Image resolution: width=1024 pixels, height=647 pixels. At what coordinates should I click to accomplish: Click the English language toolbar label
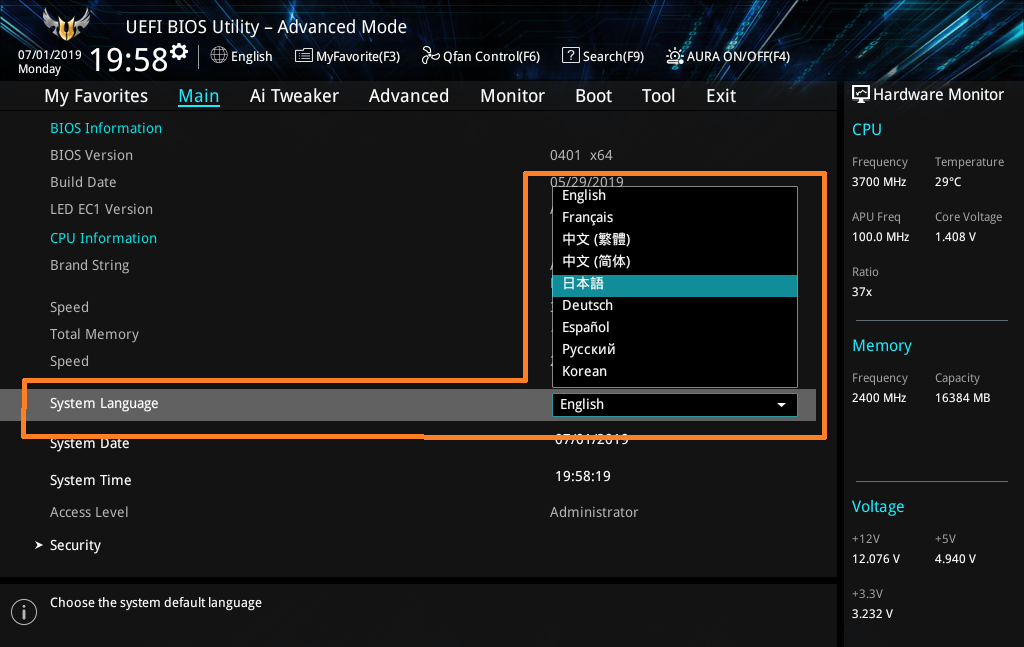(251, 57)
